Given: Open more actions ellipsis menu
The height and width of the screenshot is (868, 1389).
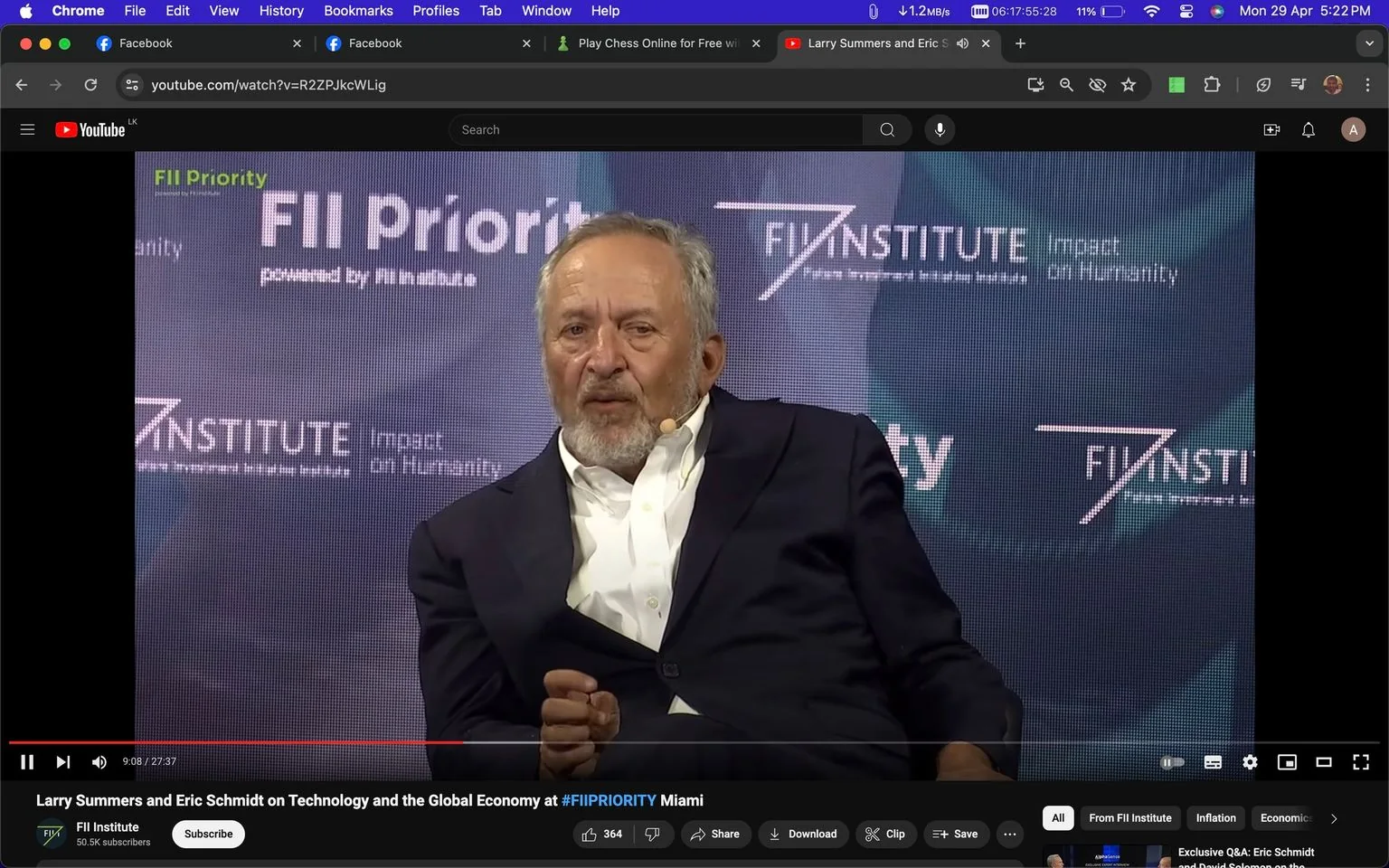Looking at the screenshot, I should click(1010, 834).
